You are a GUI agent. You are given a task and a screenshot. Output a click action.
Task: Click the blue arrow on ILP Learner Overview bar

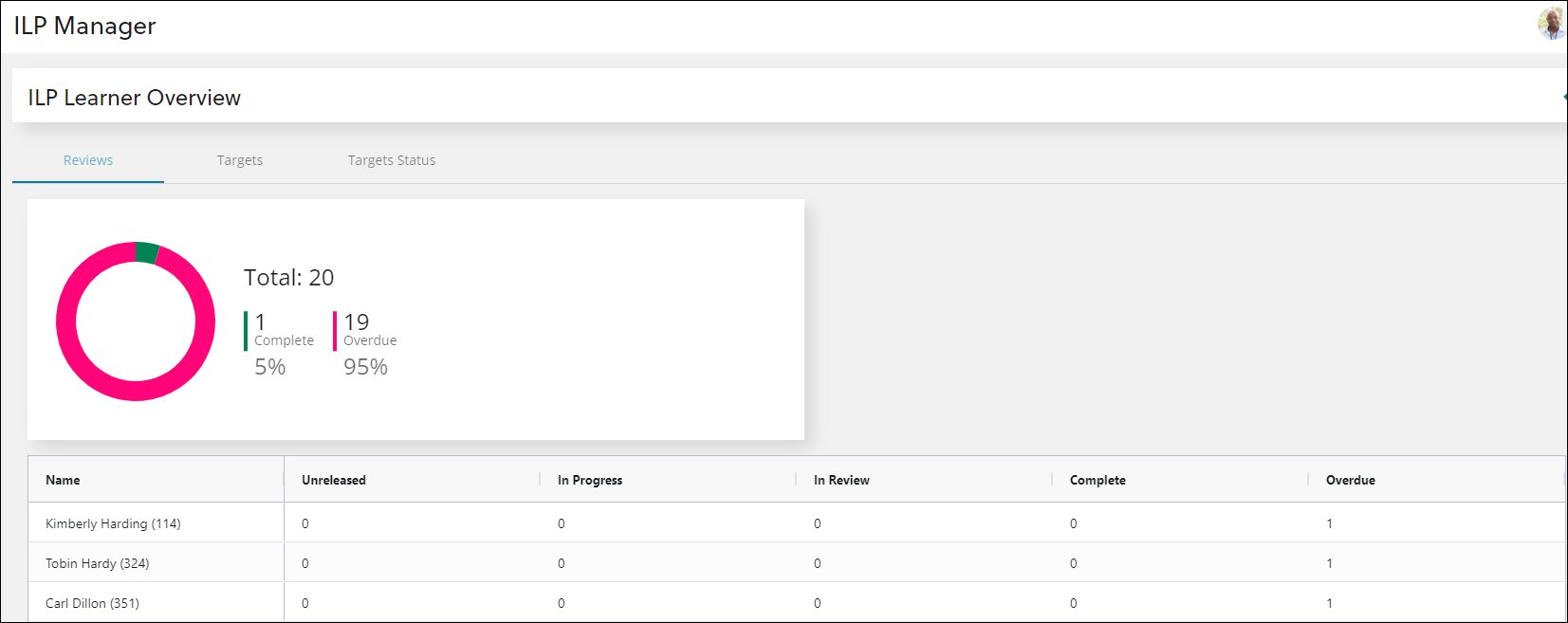point(1563,97)
